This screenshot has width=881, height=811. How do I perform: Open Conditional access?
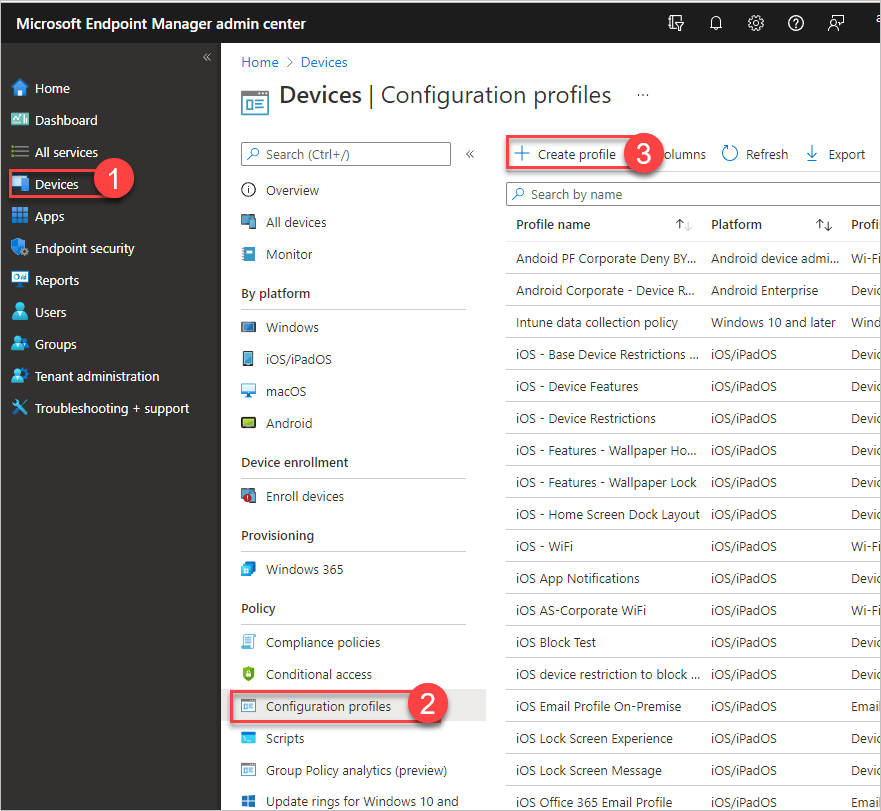pos(307,674)
